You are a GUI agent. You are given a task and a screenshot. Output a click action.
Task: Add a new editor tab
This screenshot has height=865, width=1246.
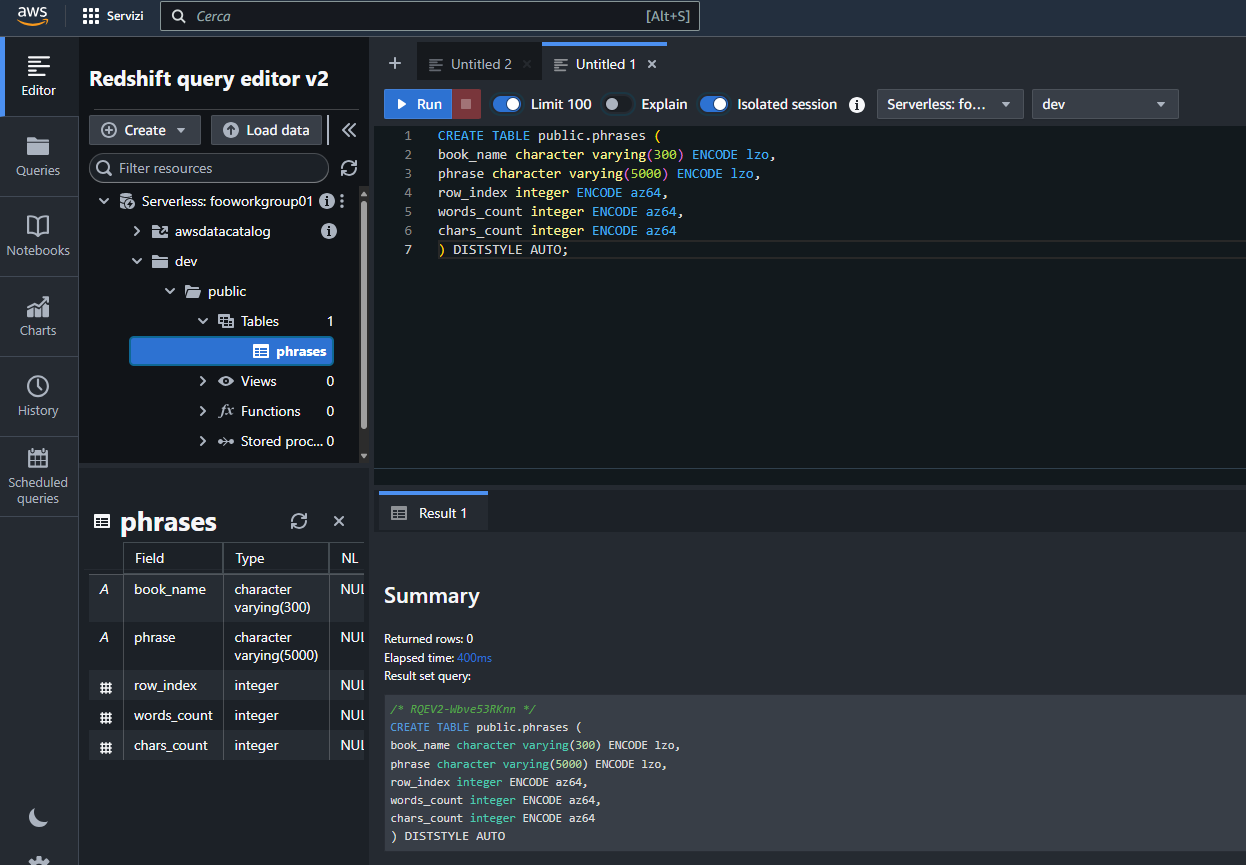click(x=395, y=63)
